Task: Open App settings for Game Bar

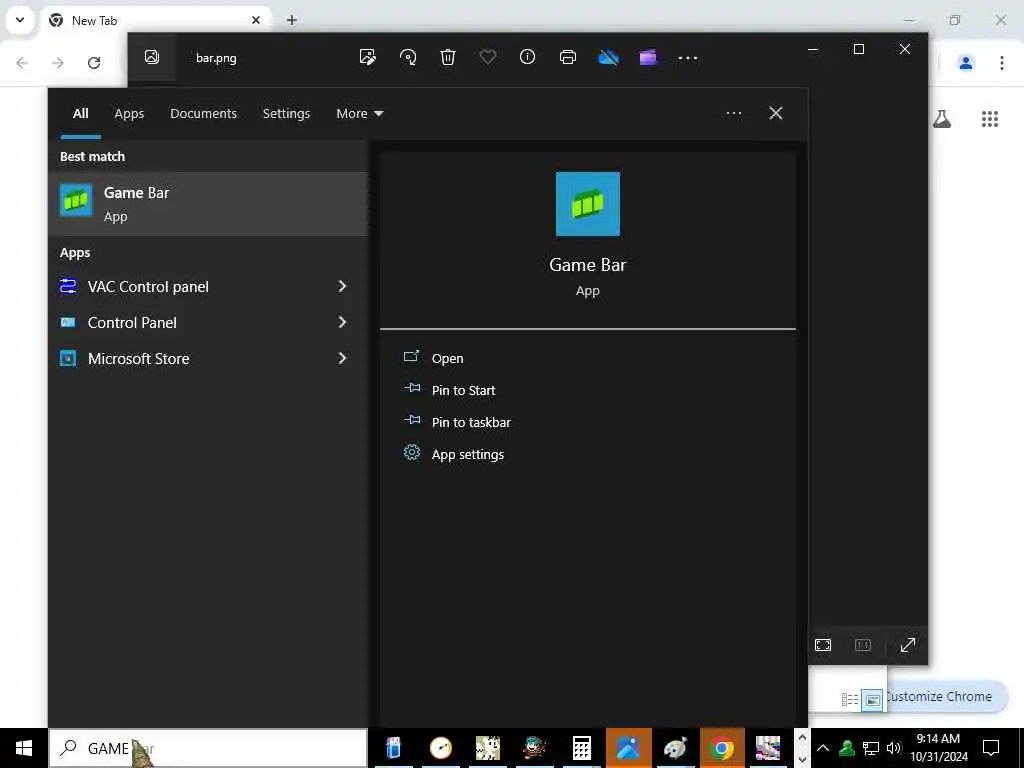Action: click(x=468, y=454)
